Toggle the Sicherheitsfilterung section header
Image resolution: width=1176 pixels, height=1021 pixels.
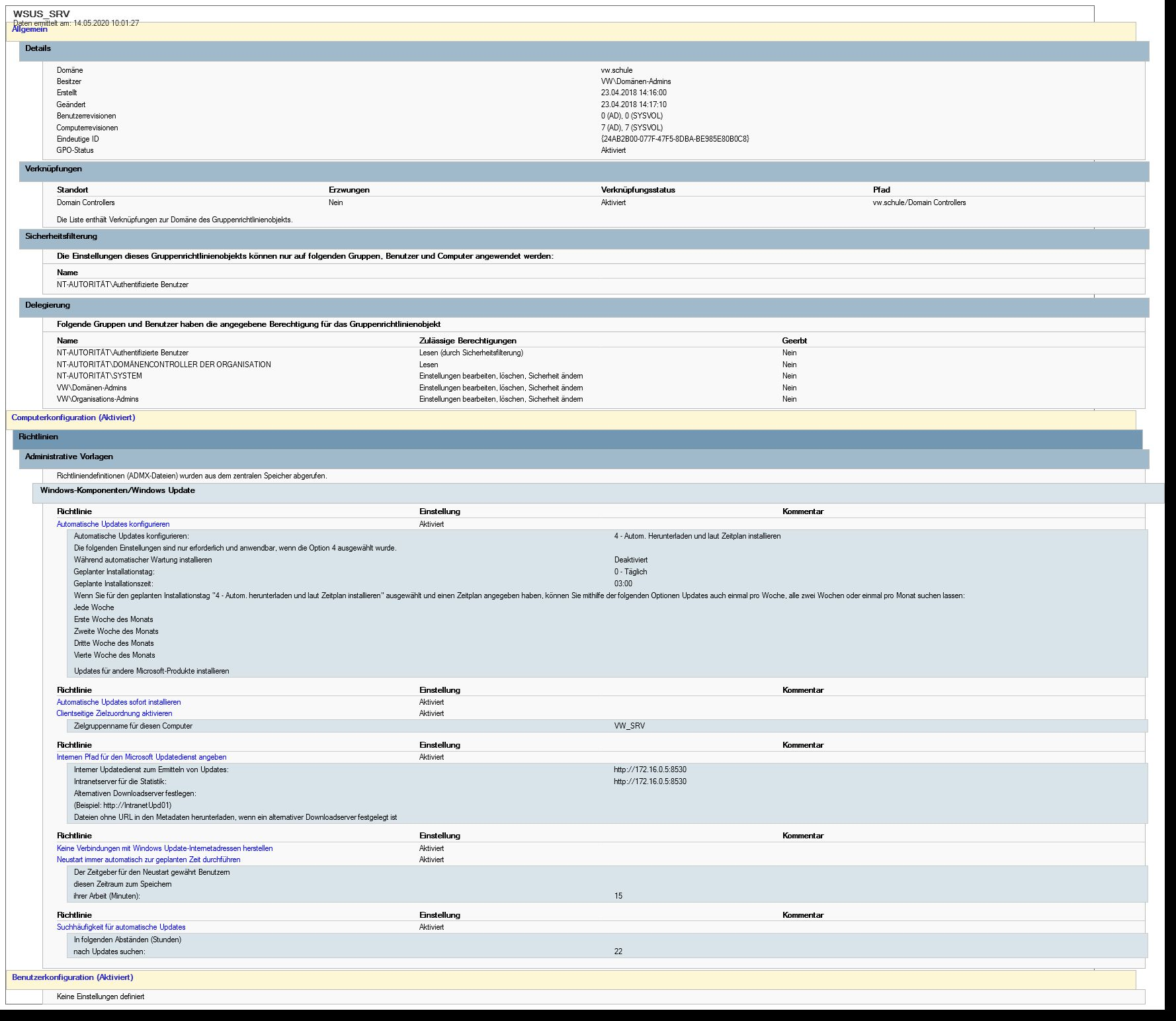[x=61, y=236]
